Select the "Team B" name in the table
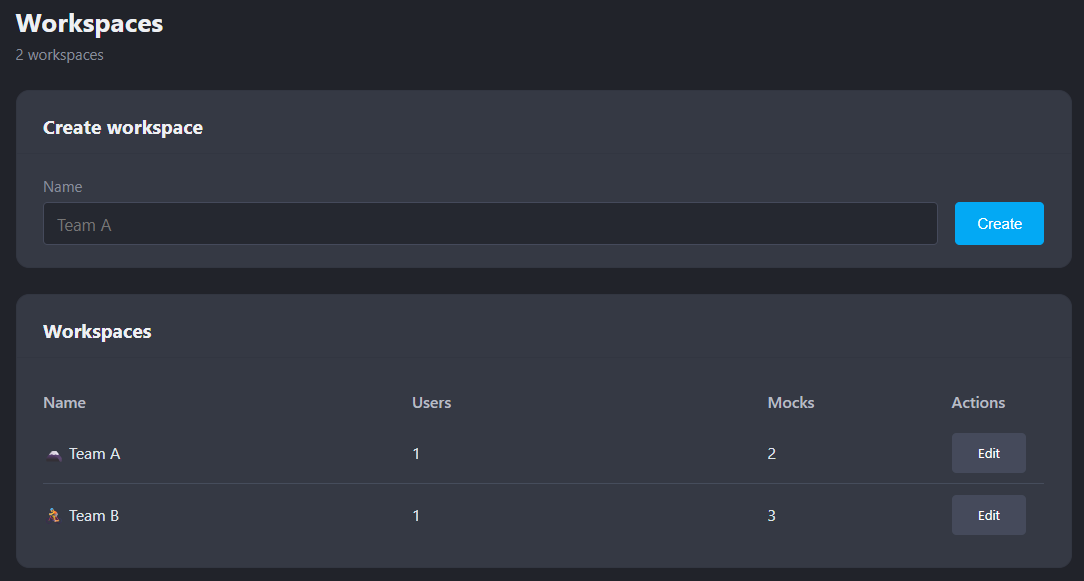1084x581 pixels. click(x=94, y=516)
